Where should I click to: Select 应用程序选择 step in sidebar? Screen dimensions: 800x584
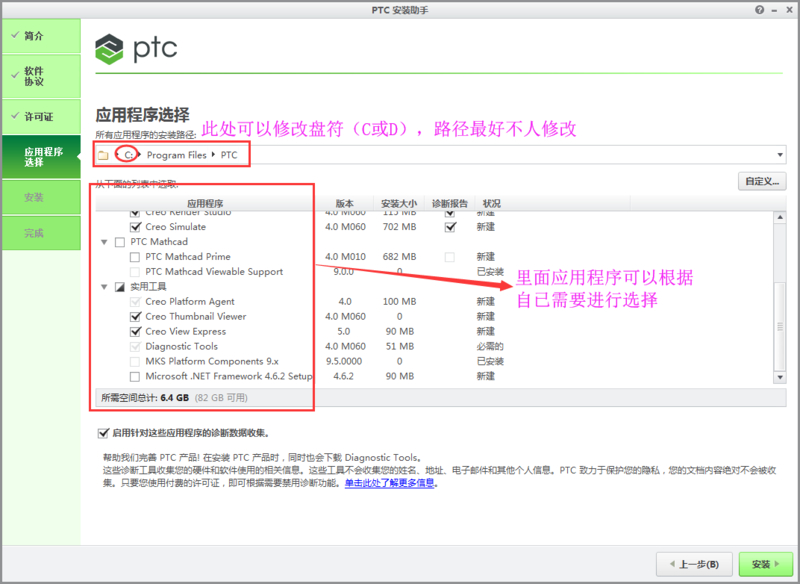41,157
